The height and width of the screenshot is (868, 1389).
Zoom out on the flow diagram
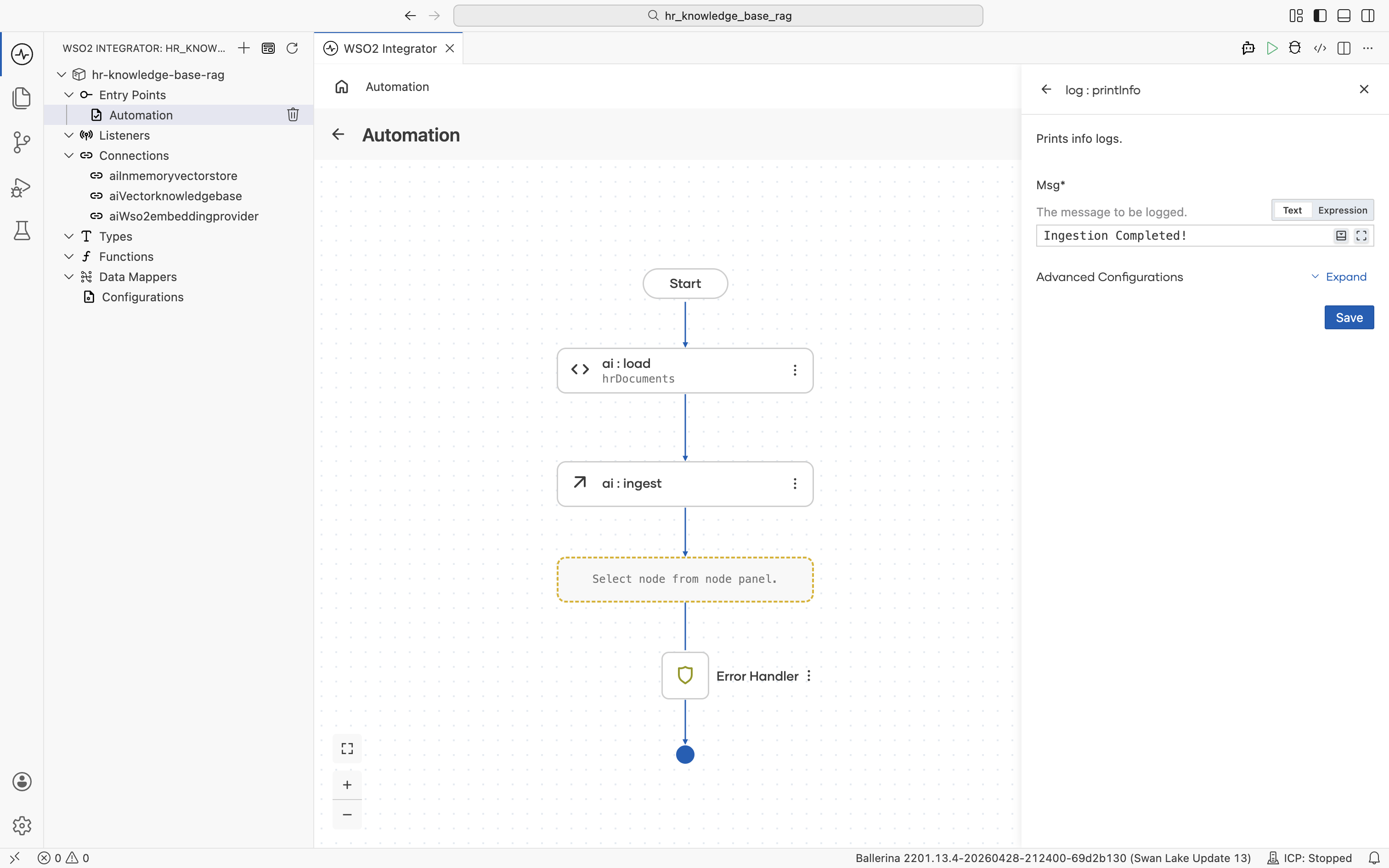tap(347, 815)
